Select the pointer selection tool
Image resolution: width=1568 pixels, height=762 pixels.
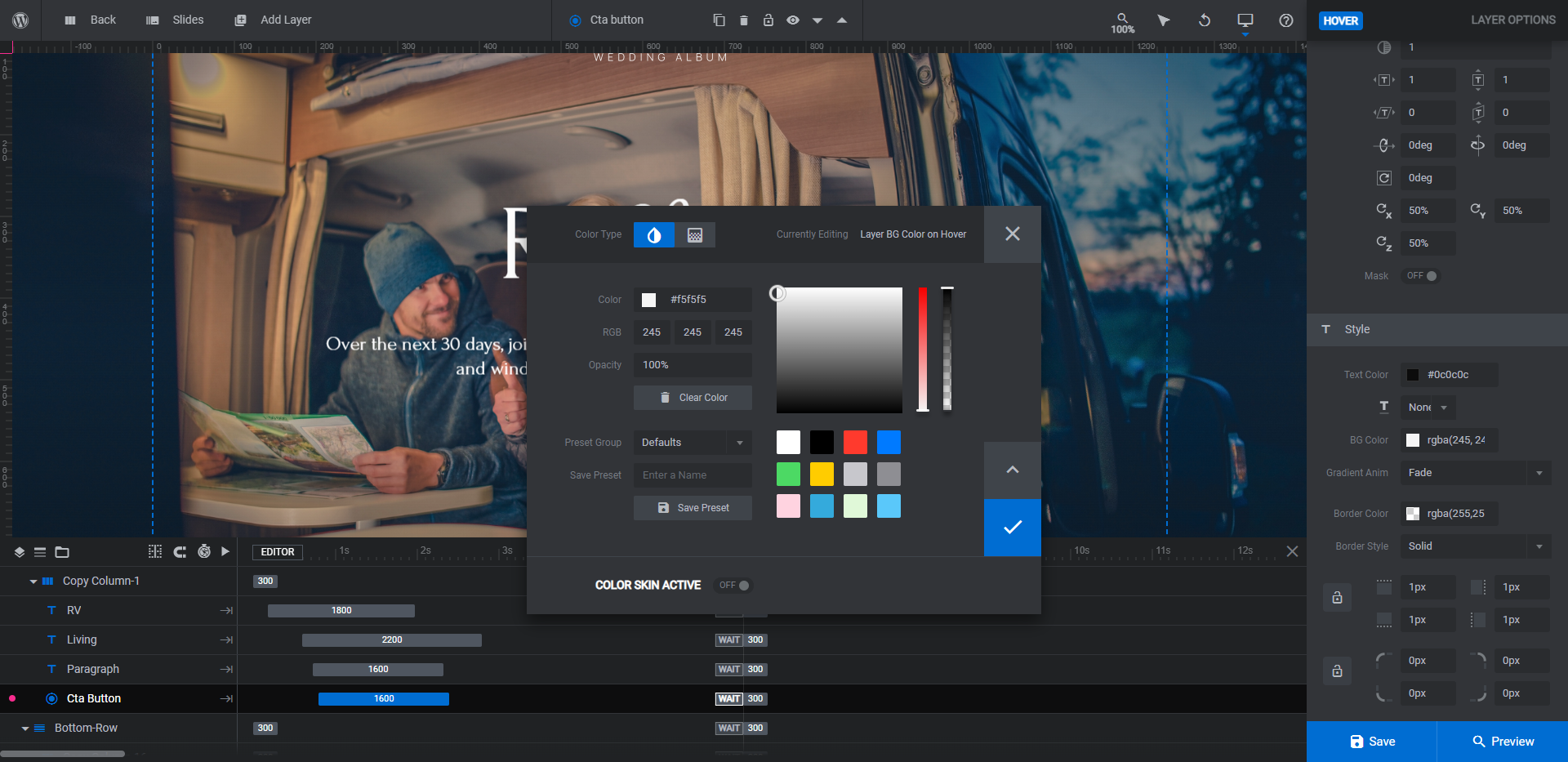(x=1164, y=20)
